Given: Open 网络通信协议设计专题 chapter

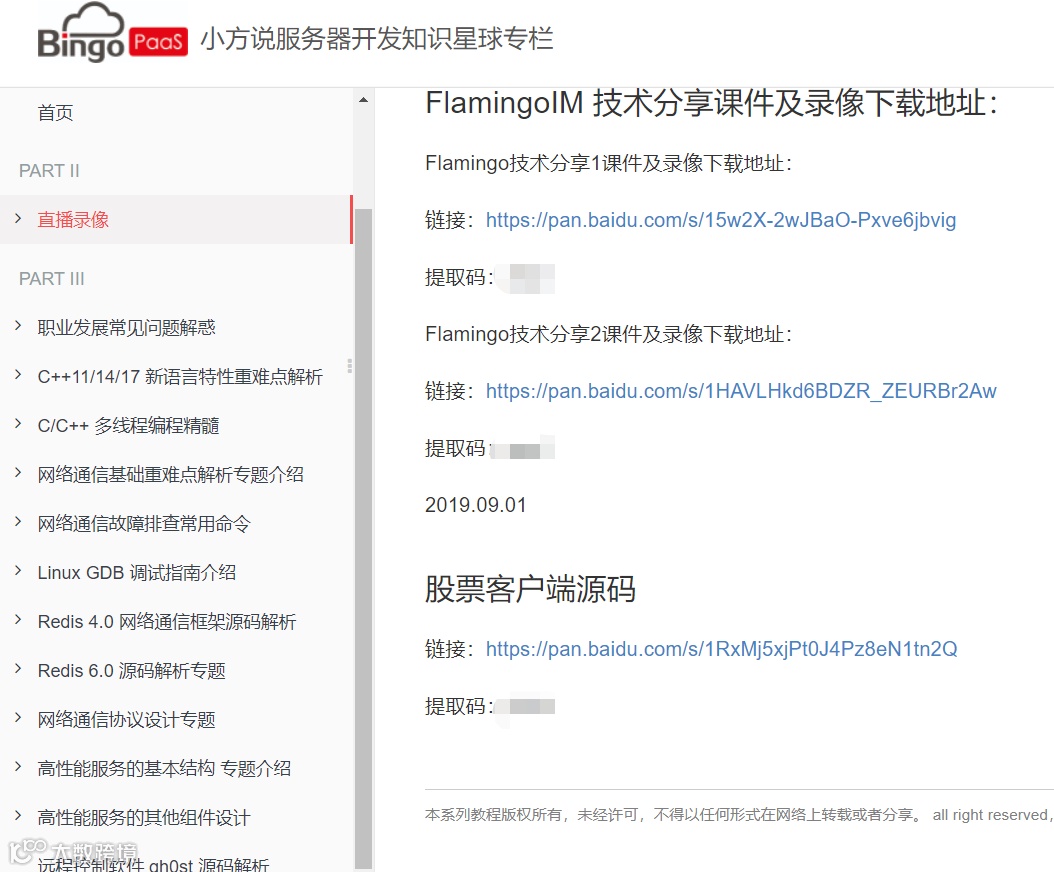Looking at the screenshot, I should [x=126, y=720].
